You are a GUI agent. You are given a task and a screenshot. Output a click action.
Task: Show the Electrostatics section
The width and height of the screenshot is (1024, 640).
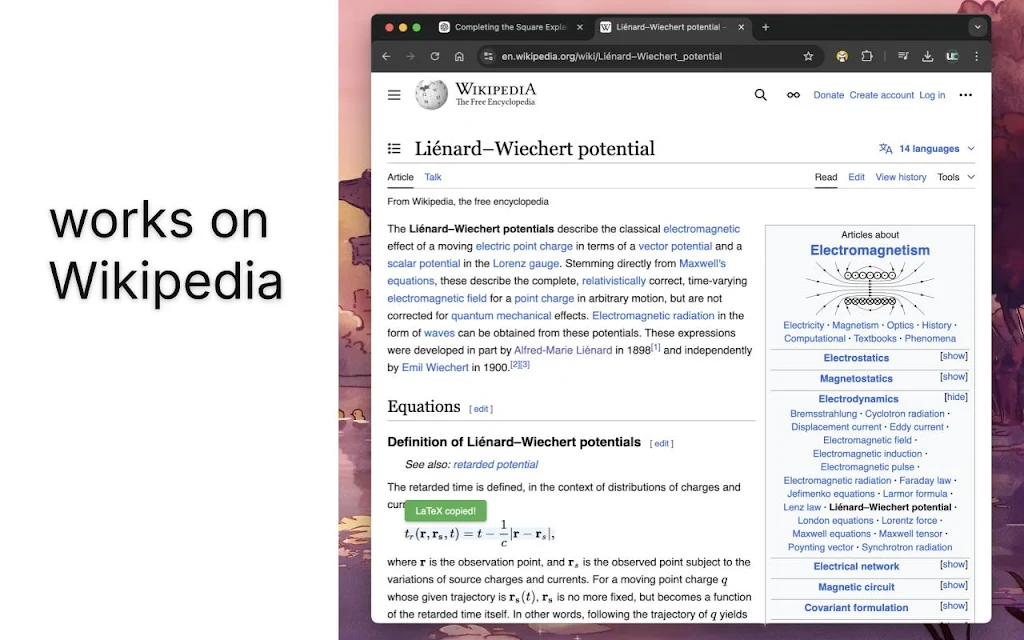coord(953,356)
